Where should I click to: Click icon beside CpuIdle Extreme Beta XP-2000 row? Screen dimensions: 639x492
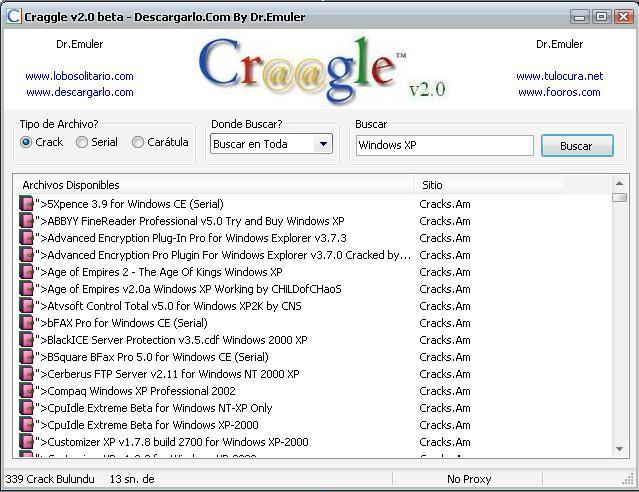(26, 425)
